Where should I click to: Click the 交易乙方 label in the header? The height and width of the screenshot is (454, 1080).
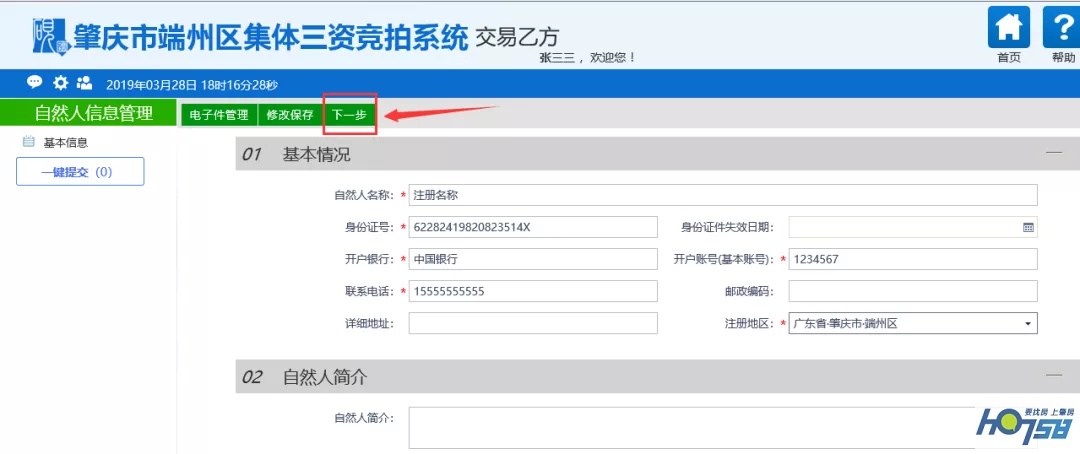pos(517,38)
